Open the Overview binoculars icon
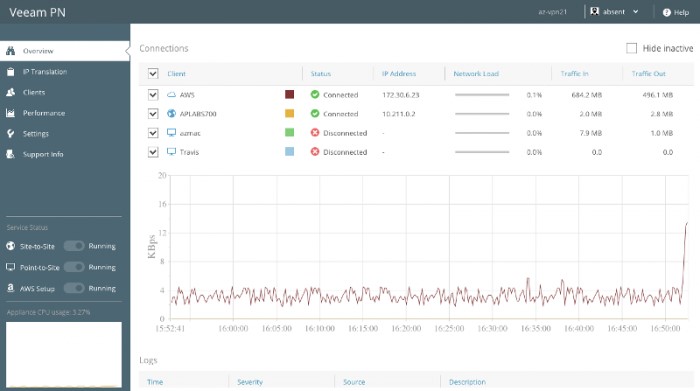The image size is (700, 391). pos(11,51)
